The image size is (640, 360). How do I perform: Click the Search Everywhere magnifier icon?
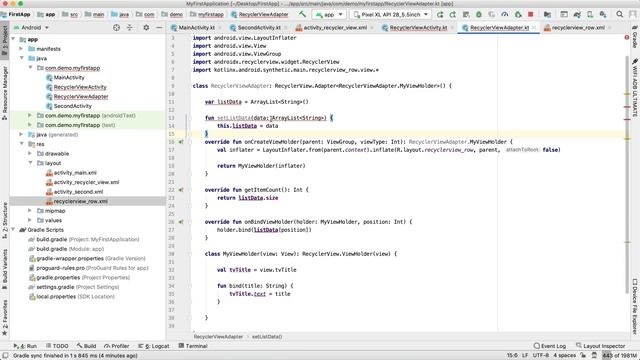click(x=620, y=14)
